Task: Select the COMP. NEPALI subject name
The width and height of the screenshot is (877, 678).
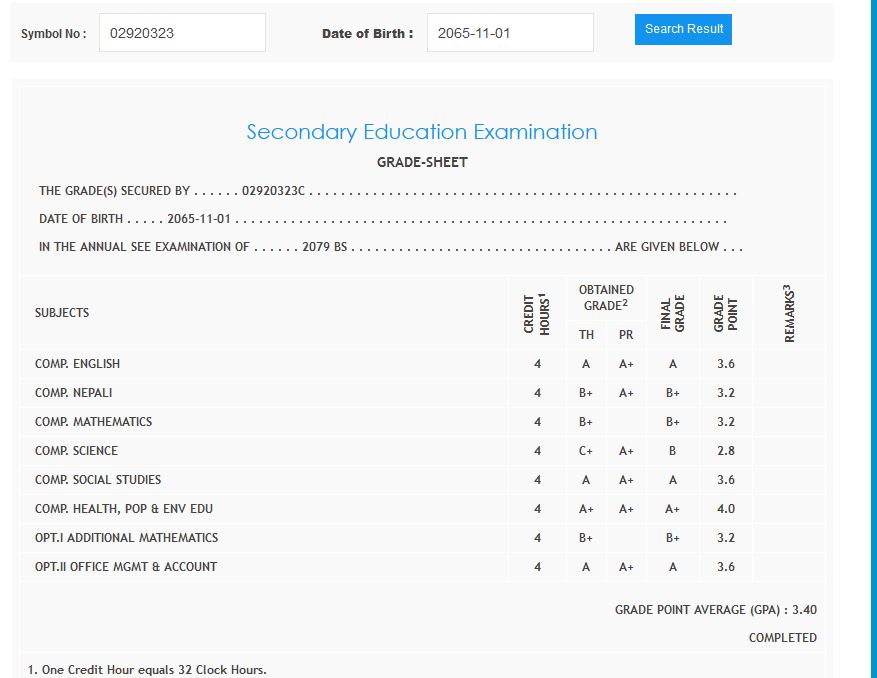Action: tap(73, 393)
